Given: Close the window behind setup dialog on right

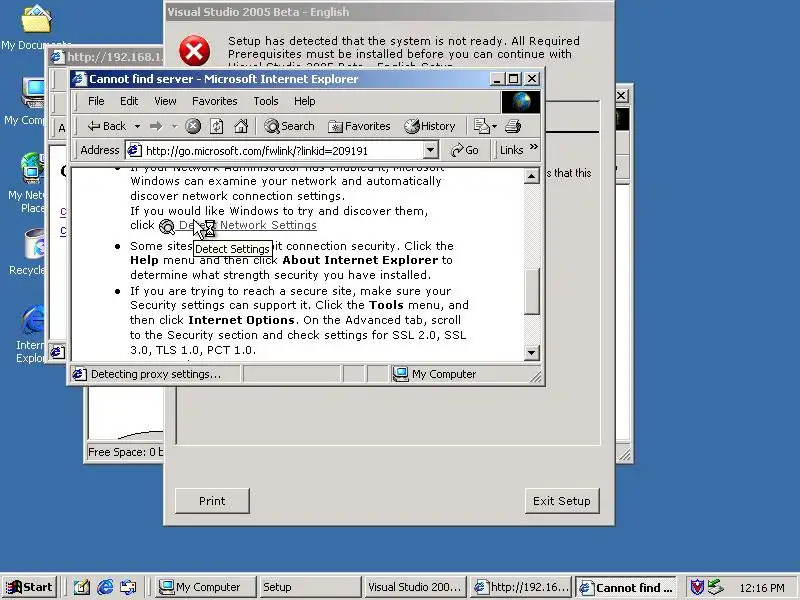Looking at the screenshot, I should tap(621, 95).
